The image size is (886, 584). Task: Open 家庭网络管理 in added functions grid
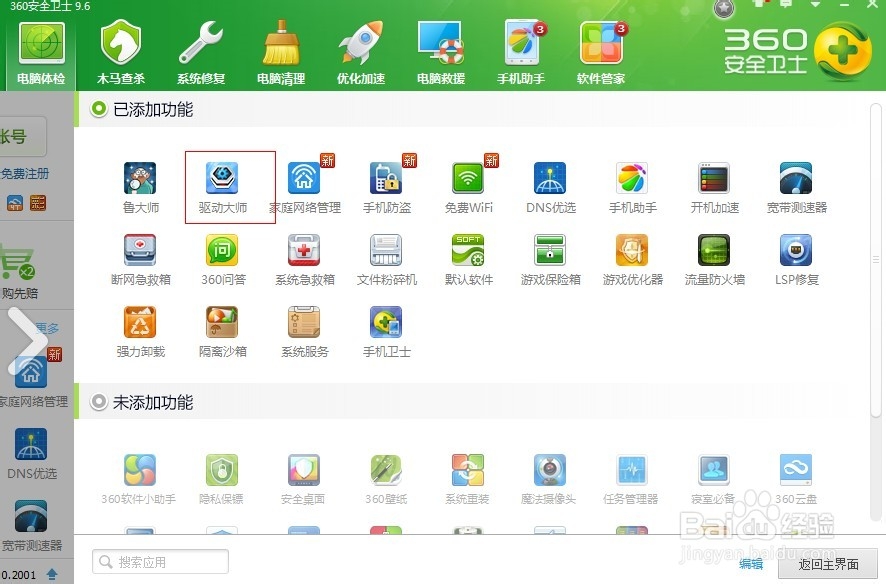pyautogui.click(x=305, y=188)
